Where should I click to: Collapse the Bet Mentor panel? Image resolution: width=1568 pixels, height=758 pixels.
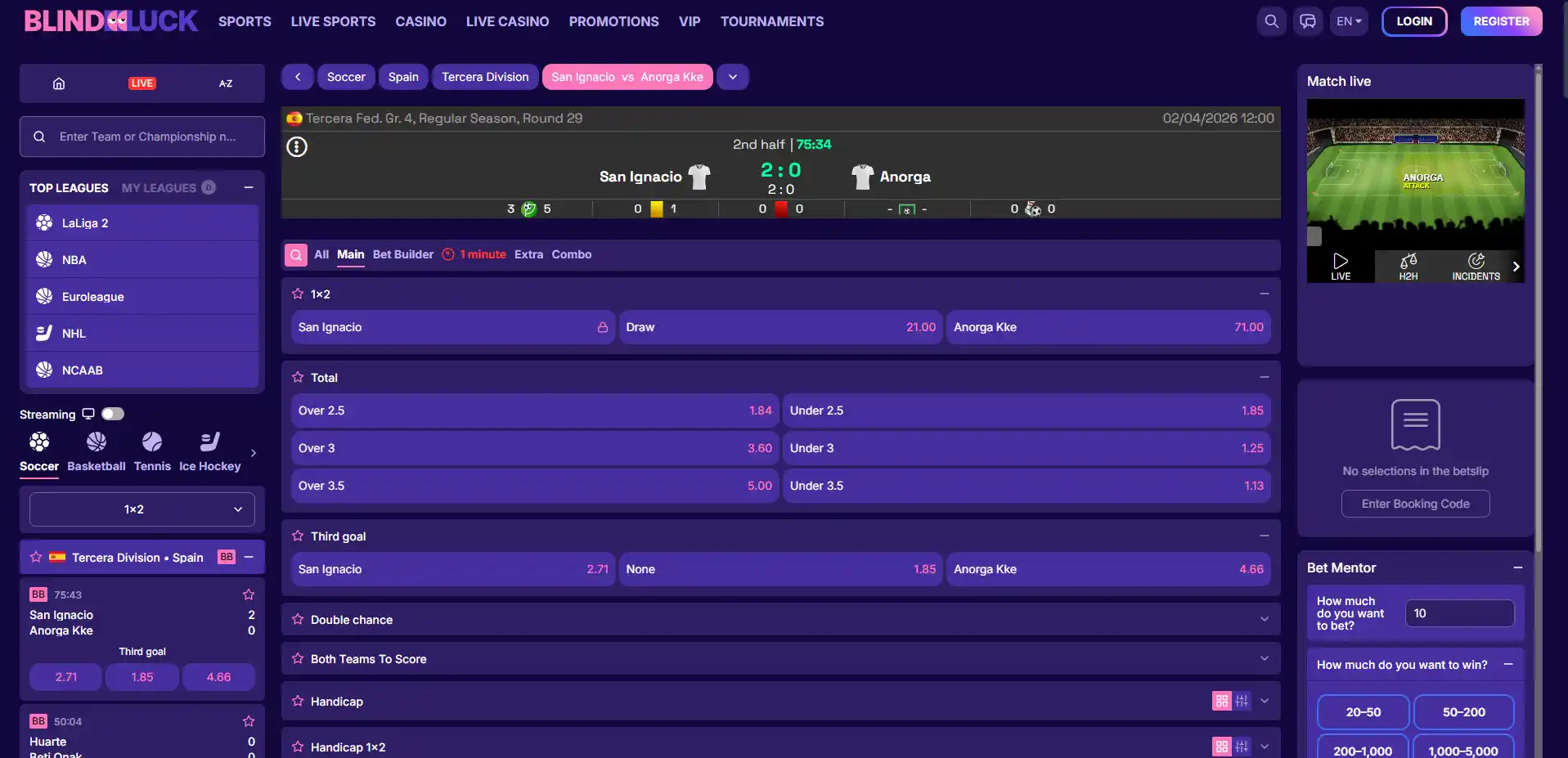click(x=1518, y=567)
